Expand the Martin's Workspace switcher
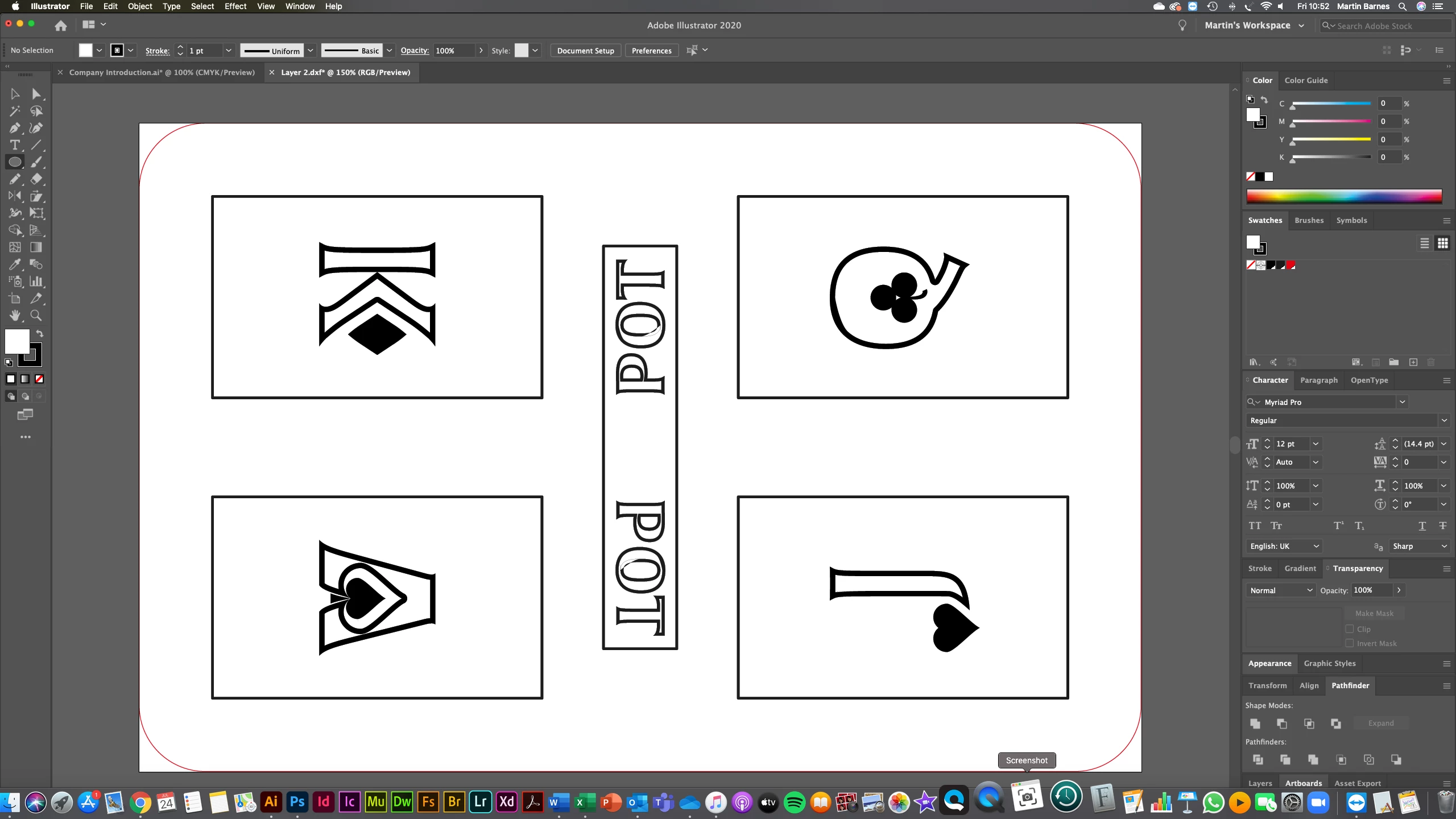 [1301, 26]
